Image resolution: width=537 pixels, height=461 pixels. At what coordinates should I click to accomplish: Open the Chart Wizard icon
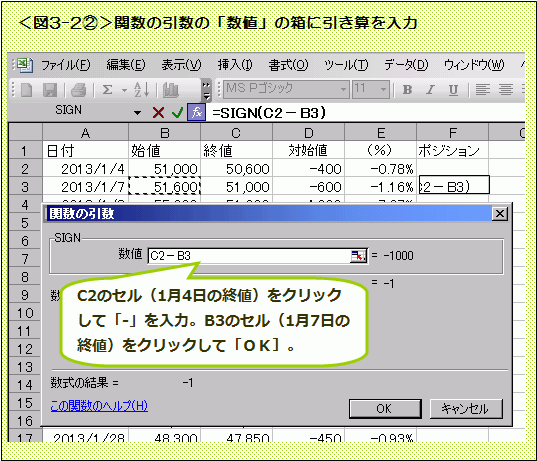171,90
